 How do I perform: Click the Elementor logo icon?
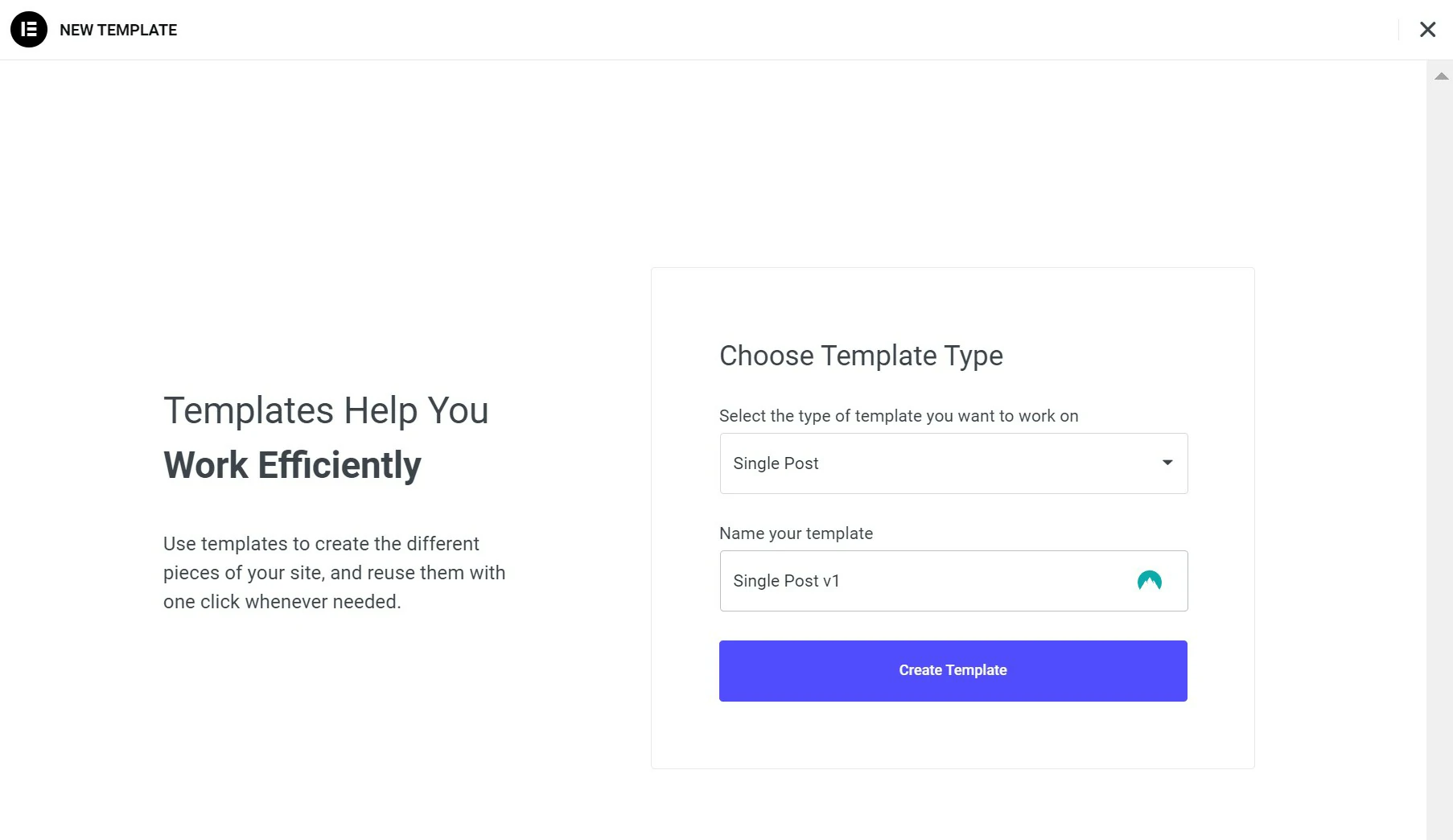29,30
